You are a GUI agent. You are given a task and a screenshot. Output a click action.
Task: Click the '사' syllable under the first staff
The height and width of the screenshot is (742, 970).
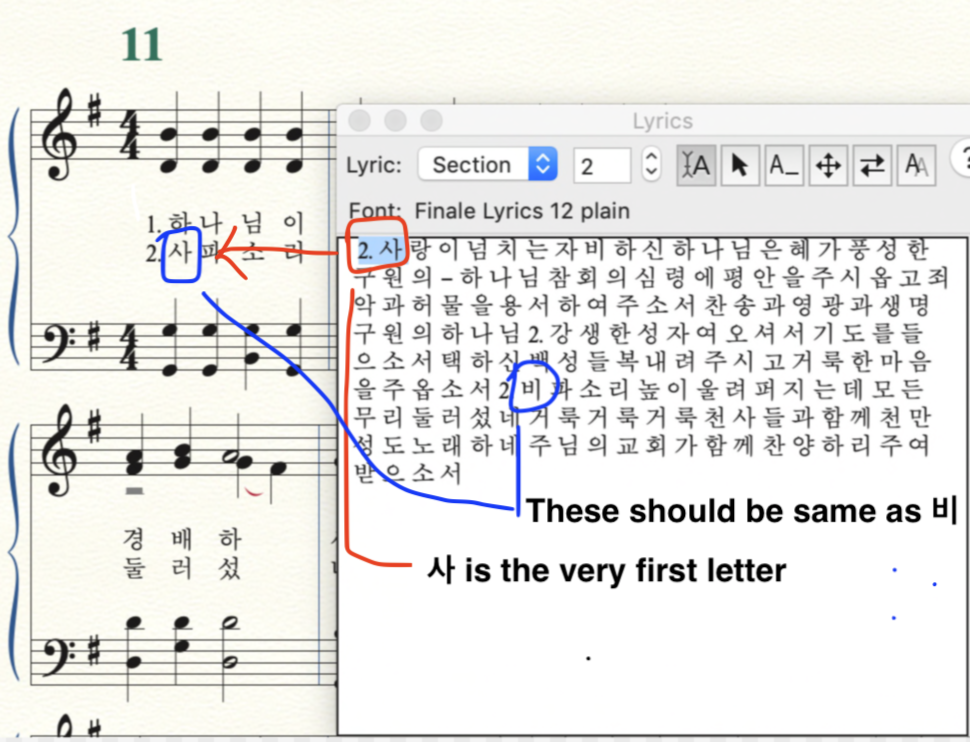click(x=181, y=250)
